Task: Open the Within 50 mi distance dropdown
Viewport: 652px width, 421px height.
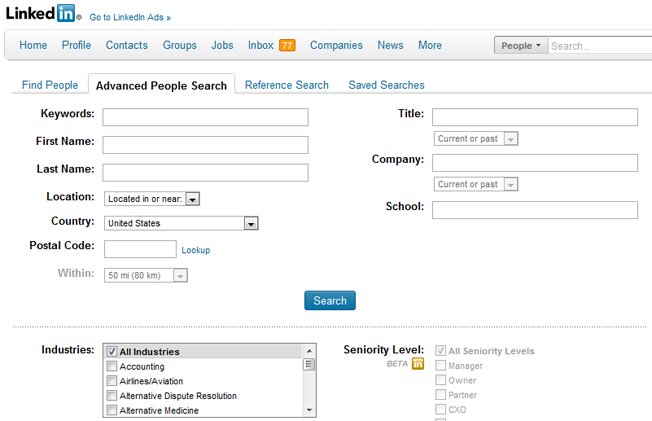Action: pyautogui.click(x=146, y=275)
